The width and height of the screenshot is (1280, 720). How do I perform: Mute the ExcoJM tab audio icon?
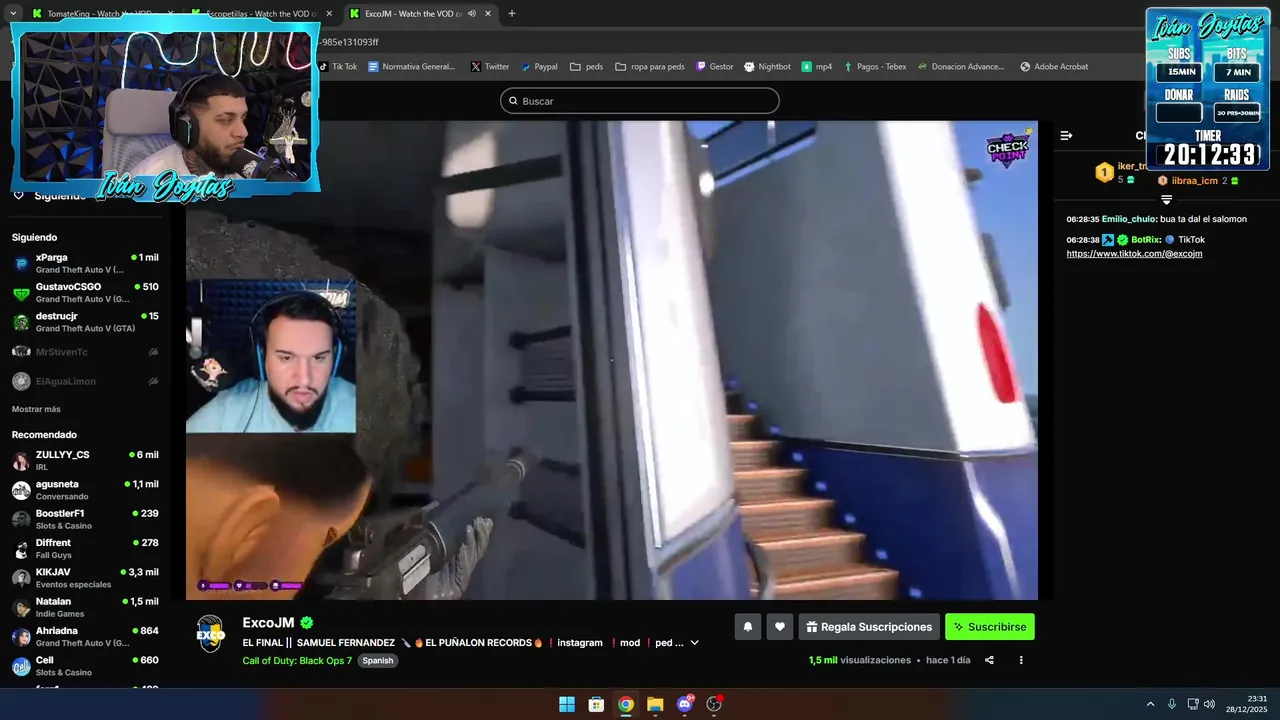click(472, 14)
